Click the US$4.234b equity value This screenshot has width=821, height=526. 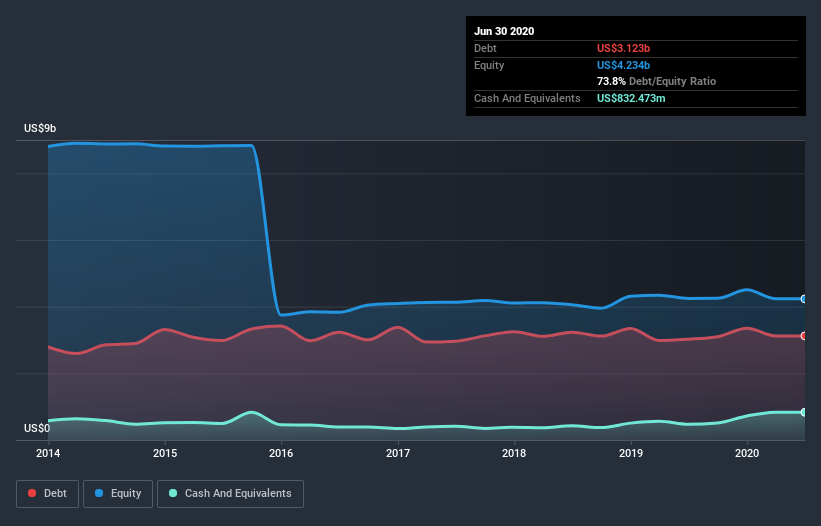click(624, 65)
